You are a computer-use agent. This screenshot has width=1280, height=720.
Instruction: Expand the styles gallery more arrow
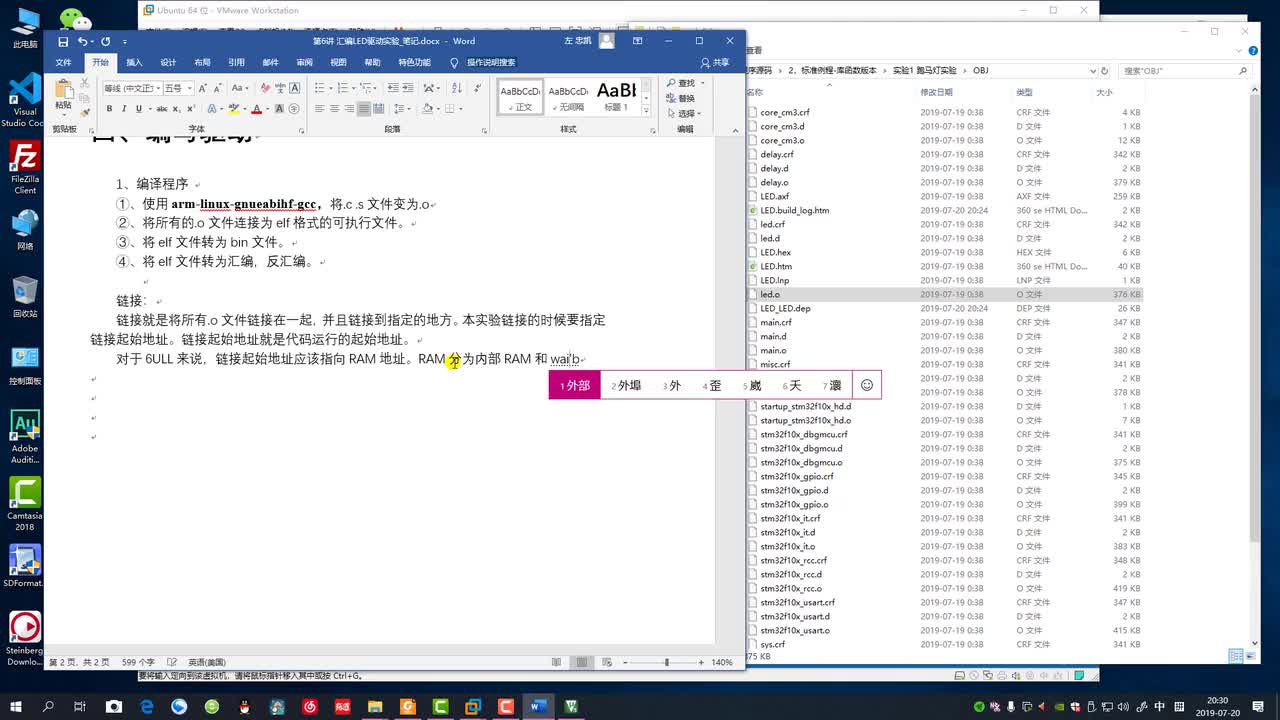pyautogui.click(x=648, y=109)
